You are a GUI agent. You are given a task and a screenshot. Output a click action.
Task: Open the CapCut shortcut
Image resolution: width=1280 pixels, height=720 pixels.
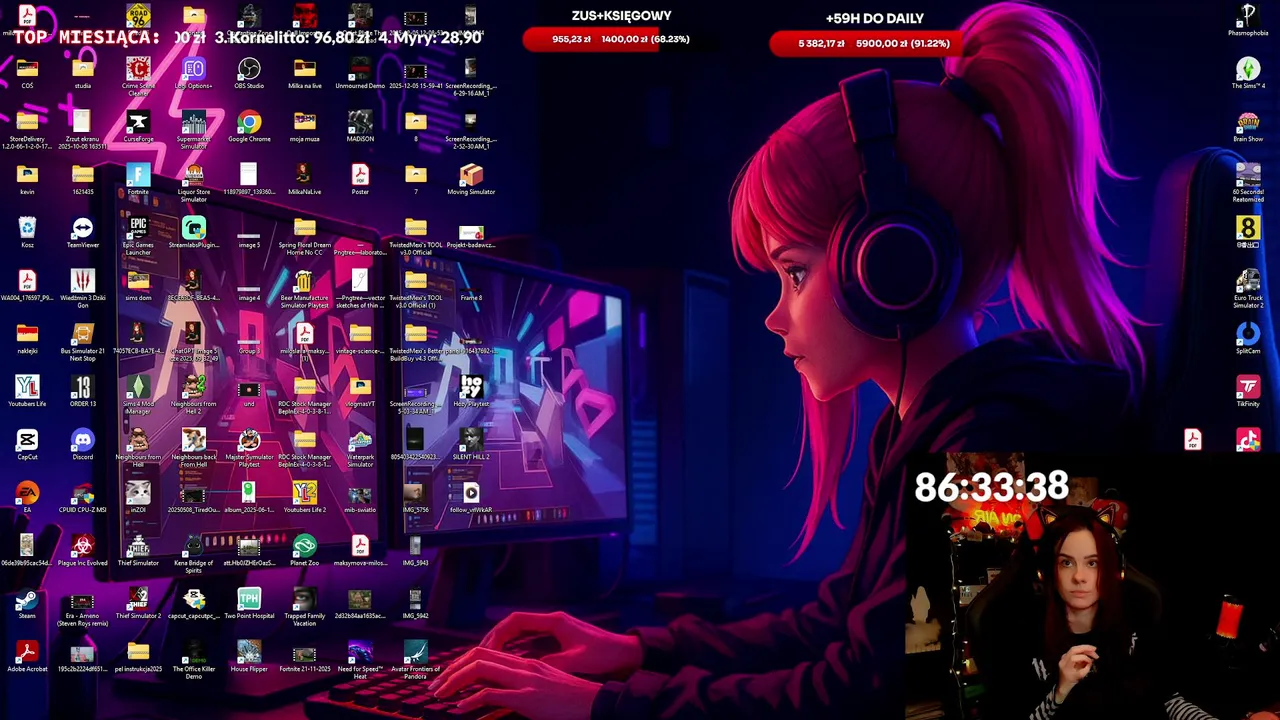(27, 443)
